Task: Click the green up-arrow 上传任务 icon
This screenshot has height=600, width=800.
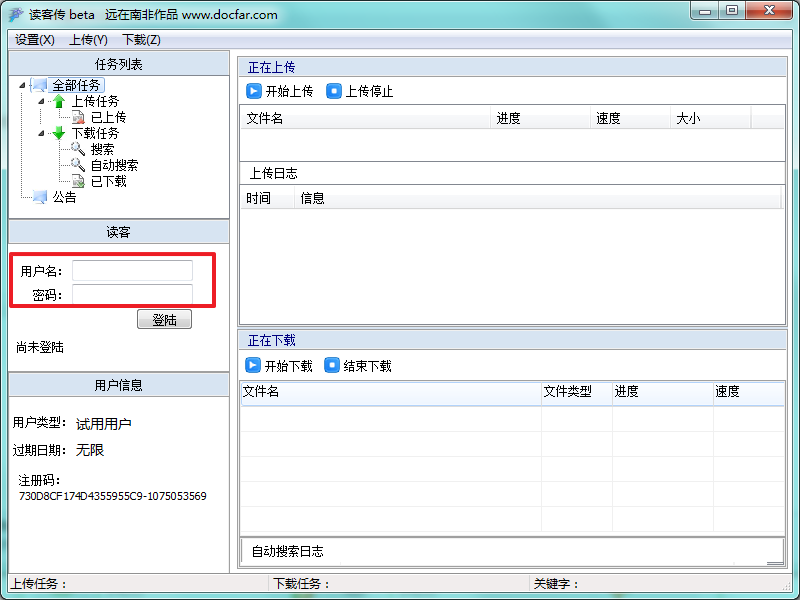Action: coord(59,102)
